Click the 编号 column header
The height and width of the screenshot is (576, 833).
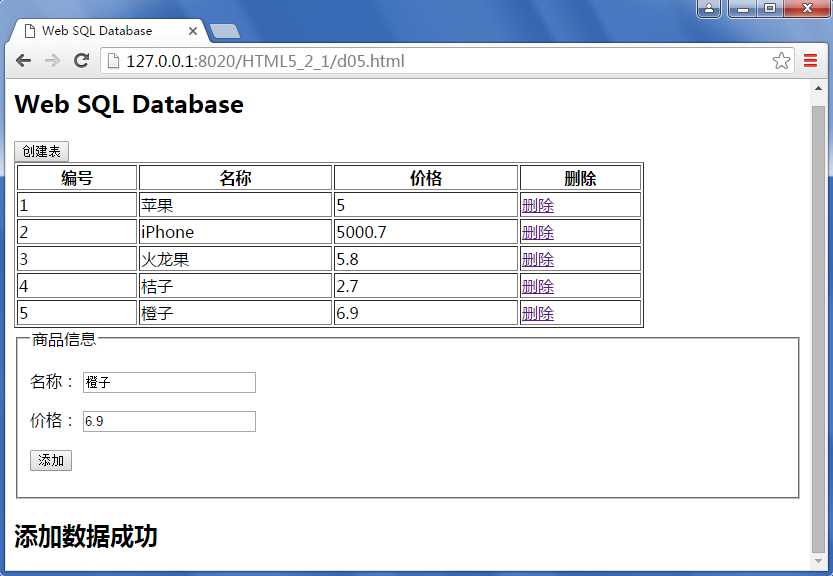[77, 177]
